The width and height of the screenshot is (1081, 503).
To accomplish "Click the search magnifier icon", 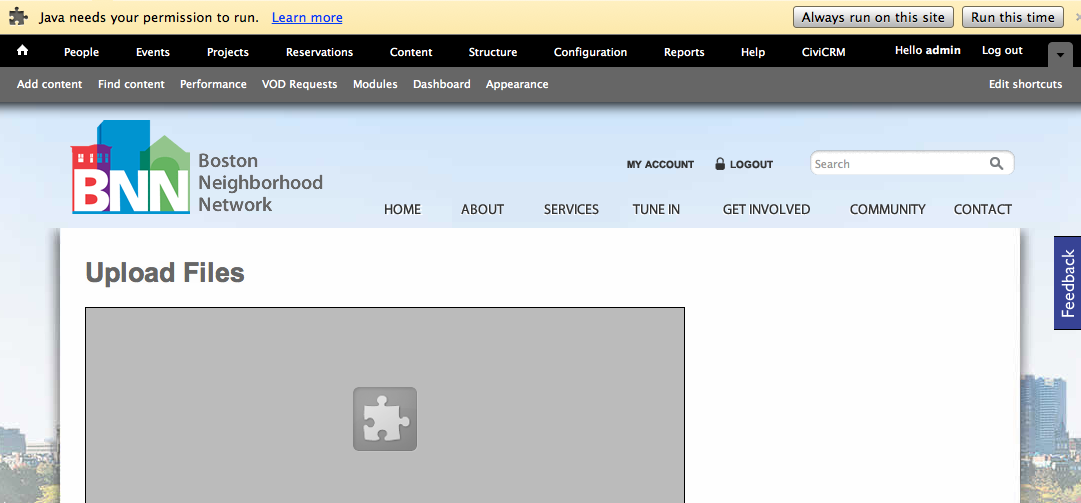I will [996, 163].
